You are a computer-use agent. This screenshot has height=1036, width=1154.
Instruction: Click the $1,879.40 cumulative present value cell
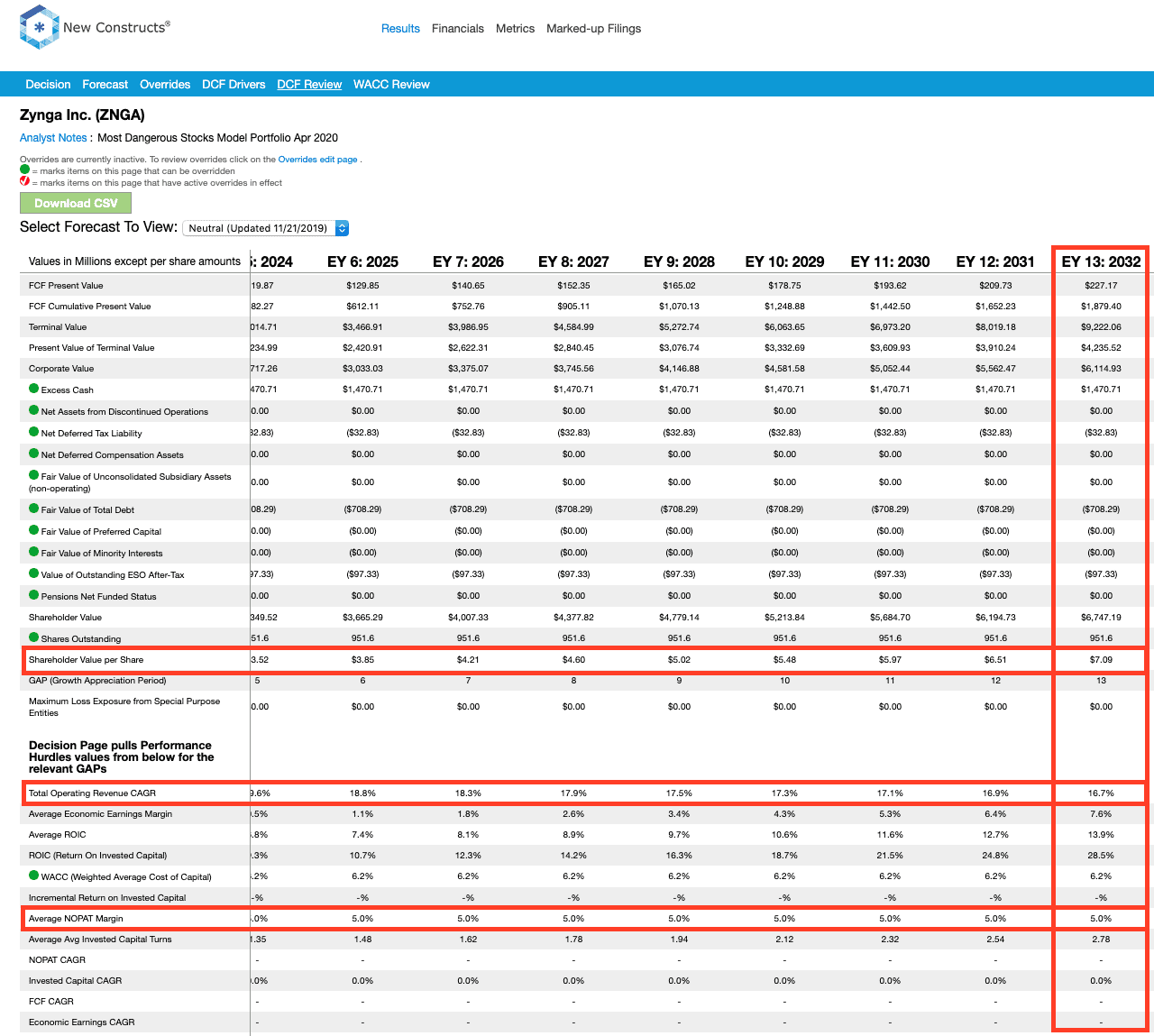click(x=1101, y=307)
